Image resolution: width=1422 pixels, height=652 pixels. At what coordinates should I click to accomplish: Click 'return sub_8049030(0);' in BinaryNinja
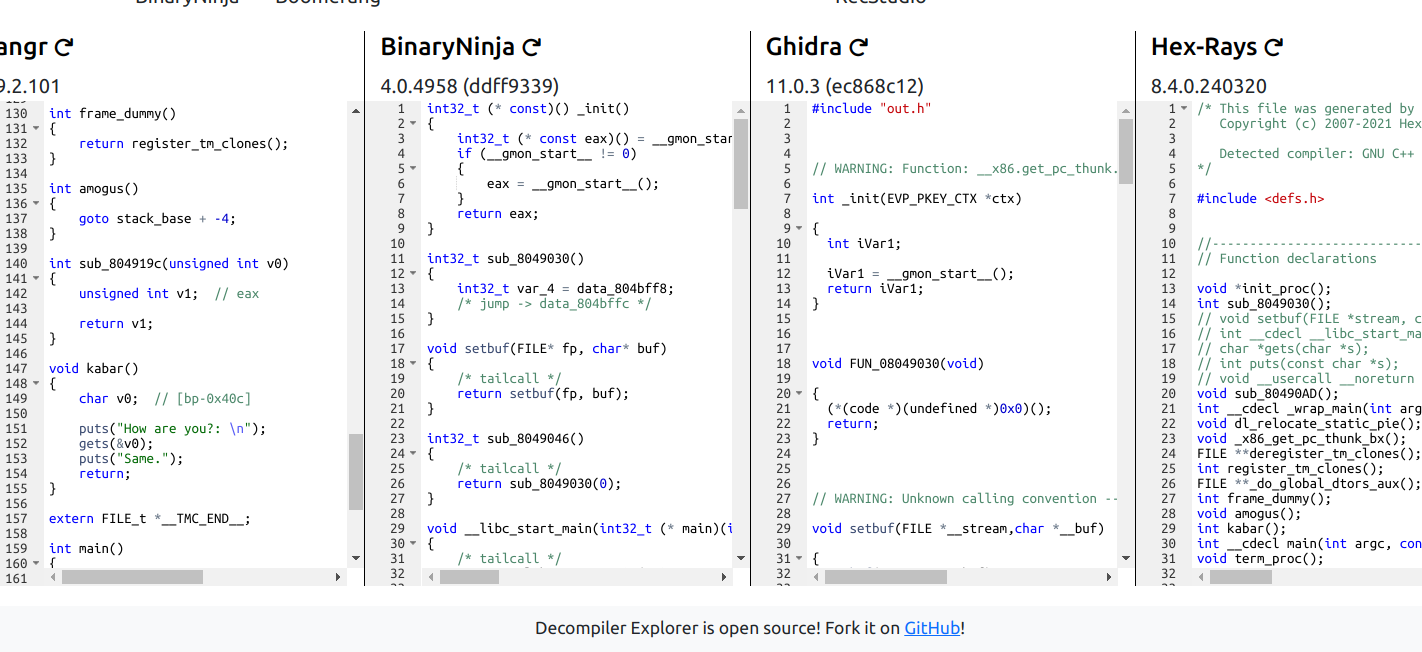point(539,484)
